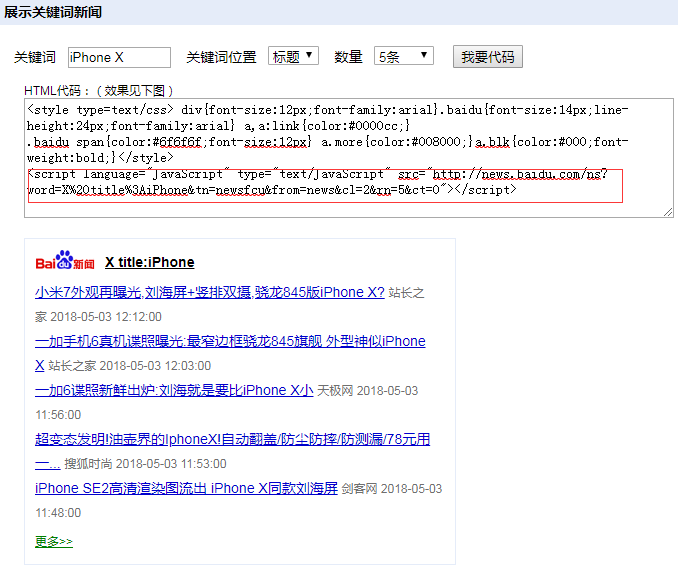Open the 数量 dropdown showing 5条

coord(403,56)
